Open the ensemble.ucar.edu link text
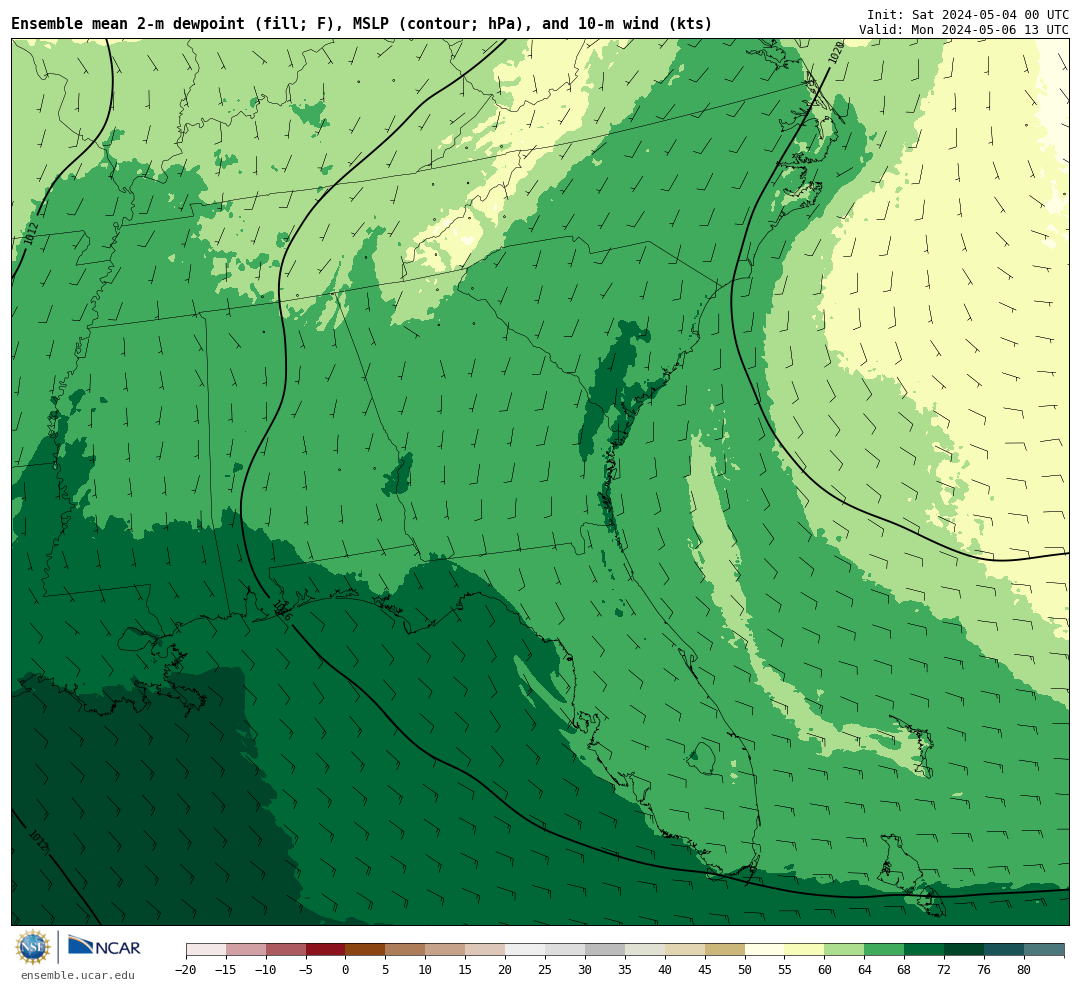This screenshot has height=988, width=1080. [x=78, y=976]
